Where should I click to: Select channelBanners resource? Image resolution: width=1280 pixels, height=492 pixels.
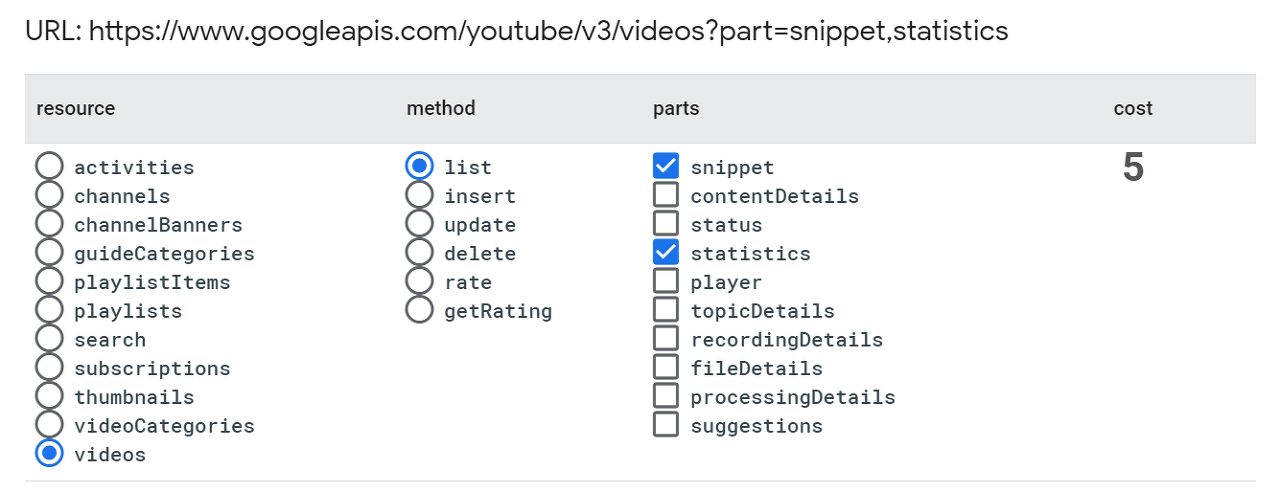pyautogui.click(x=49, y=225)
